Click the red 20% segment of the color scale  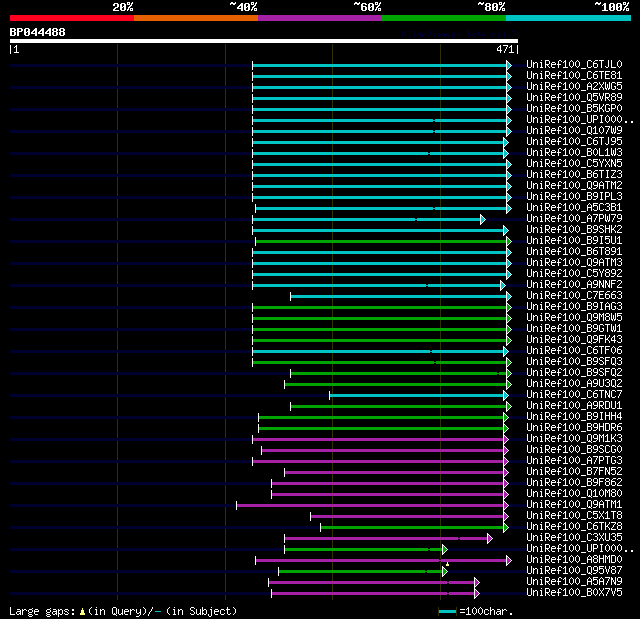72,18
